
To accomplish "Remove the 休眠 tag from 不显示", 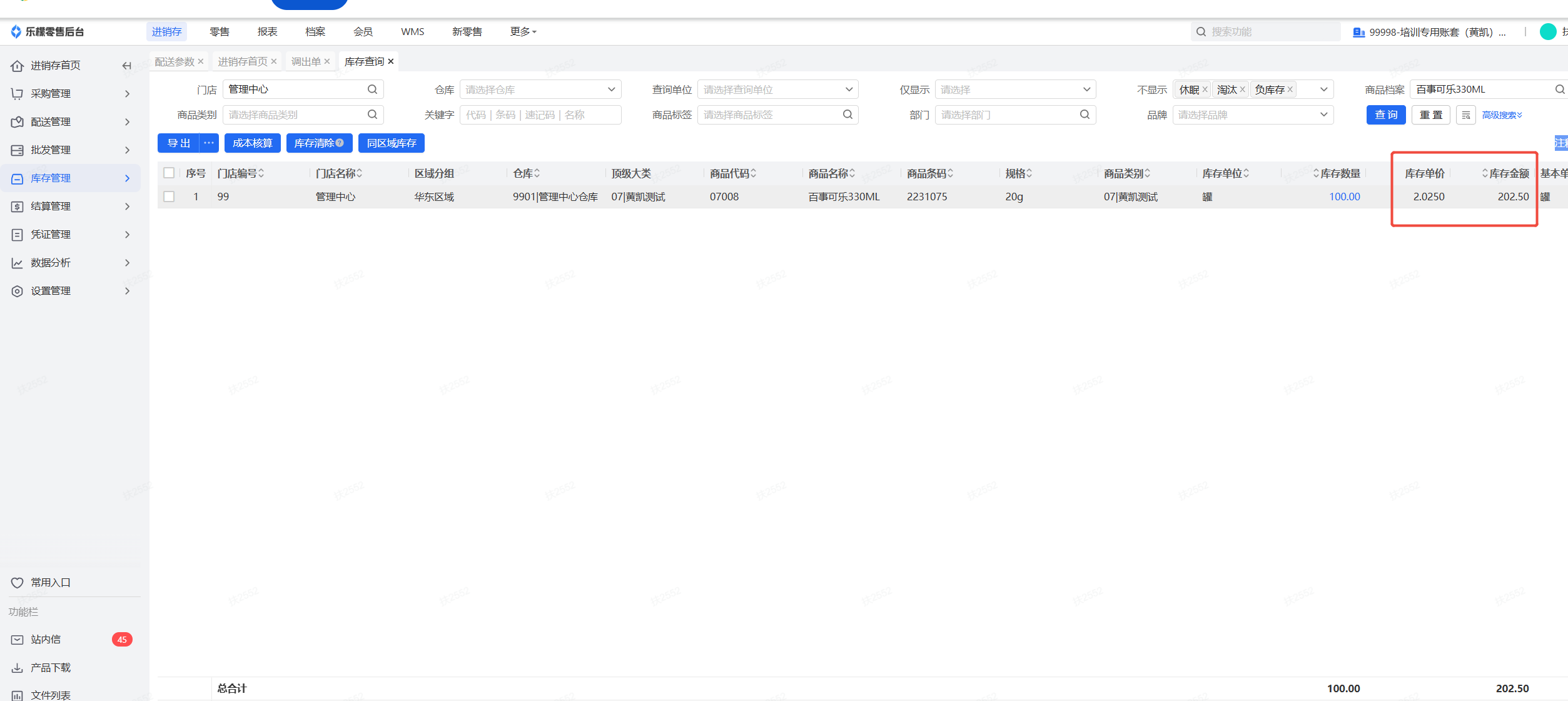I will click(1205, 90).
